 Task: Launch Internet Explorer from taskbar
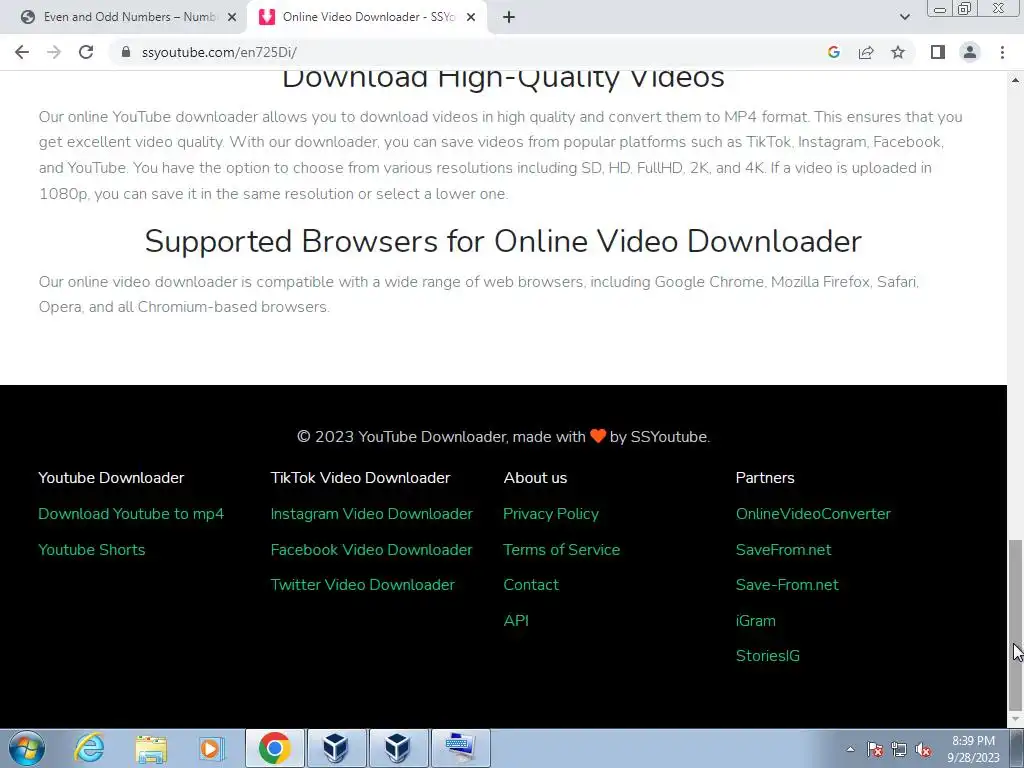coord(89,748)
